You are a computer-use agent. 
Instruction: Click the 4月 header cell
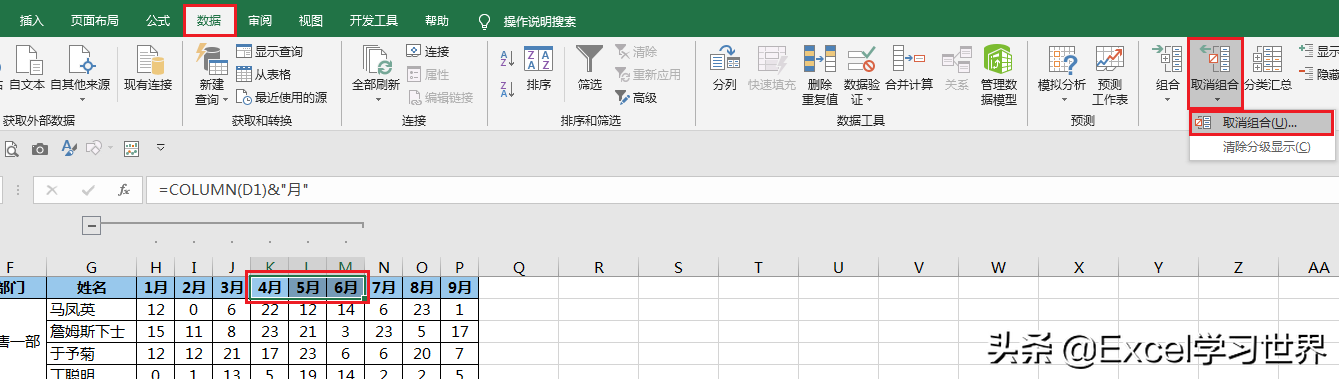269,287
